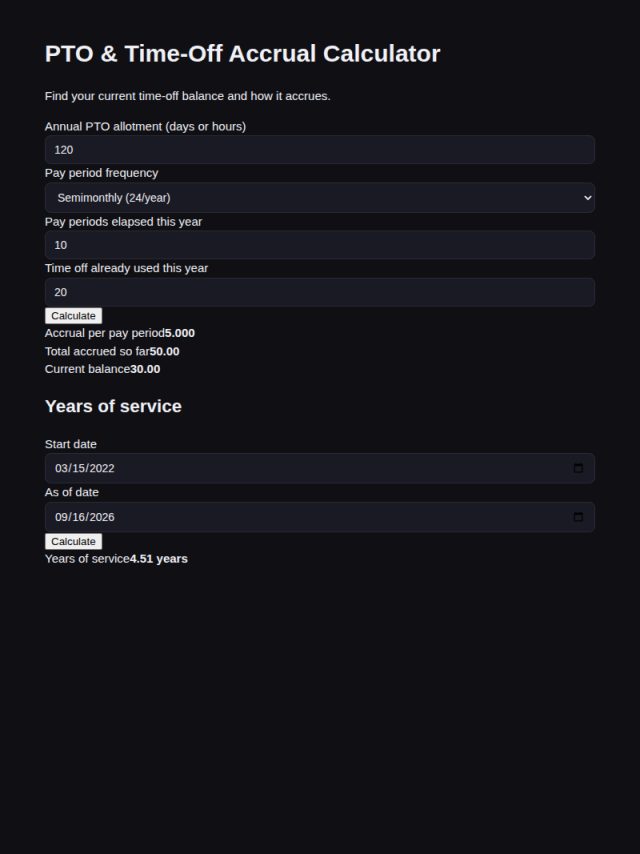Focus the Time off already used field
The height and width of the screenshot is (854, 640).
[x=320, y=292]
